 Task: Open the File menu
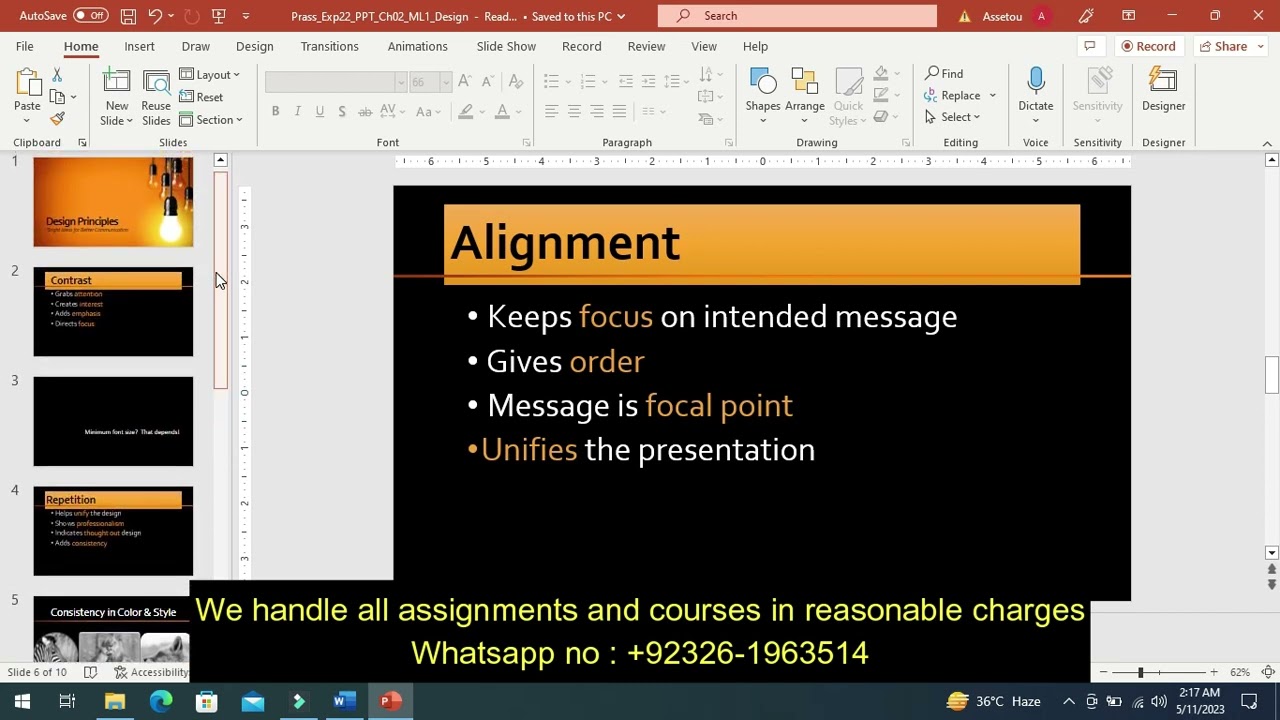click(24, 46)
